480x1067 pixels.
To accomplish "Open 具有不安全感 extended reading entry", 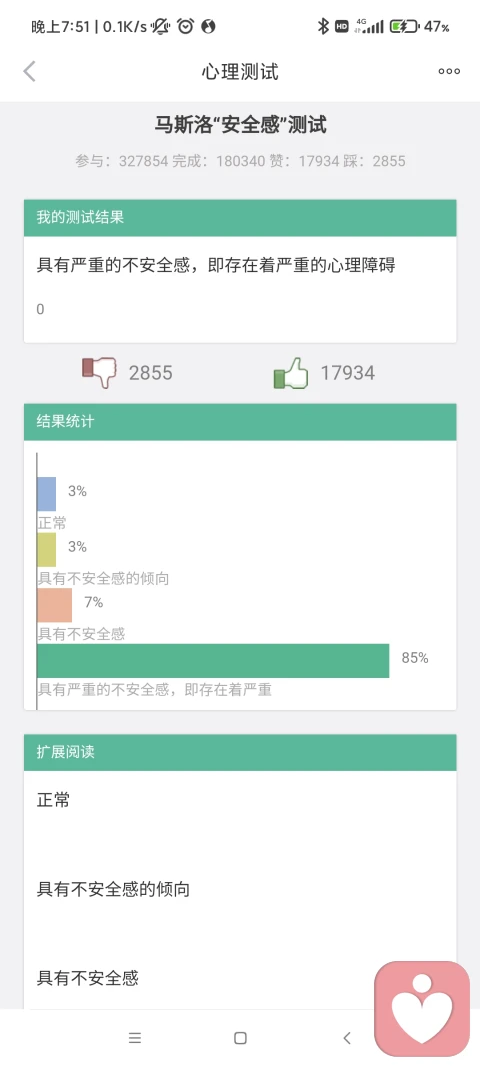I will click(x=240, y=979).
